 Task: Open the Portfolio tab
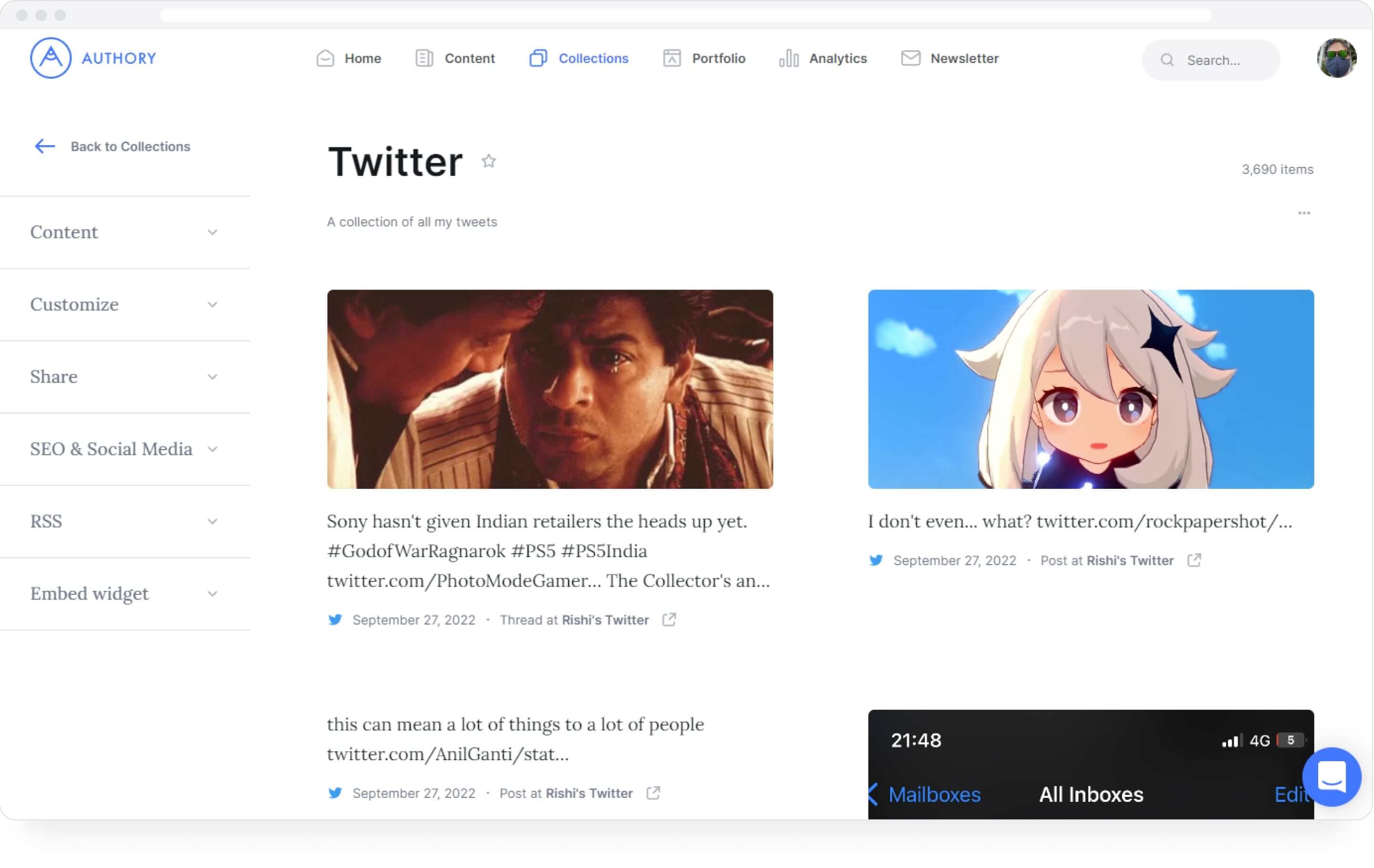coord(704,58)
